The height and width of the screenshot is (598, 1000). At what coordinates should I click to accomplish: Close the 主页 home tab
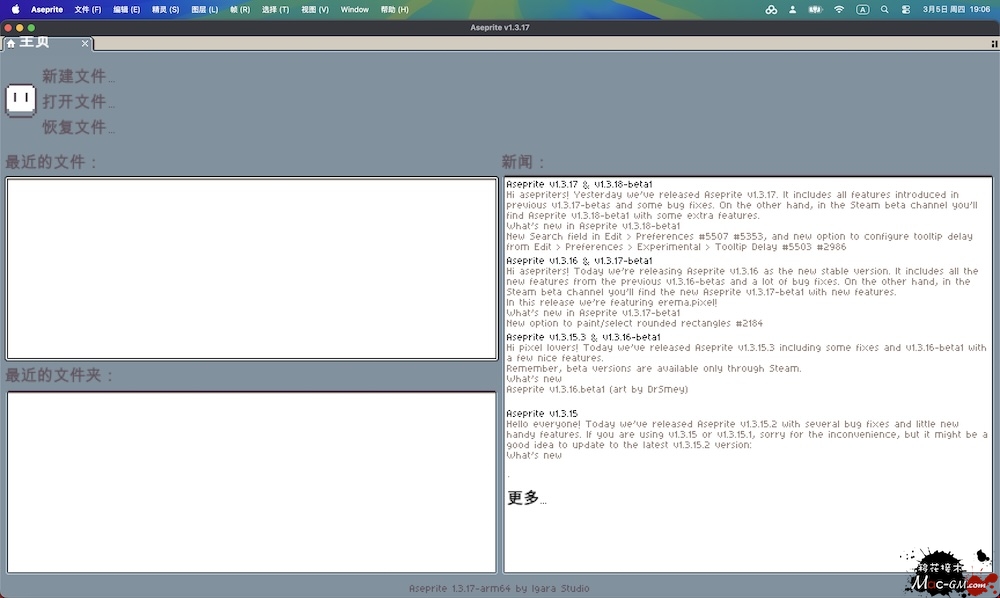[x=85, y=43]
